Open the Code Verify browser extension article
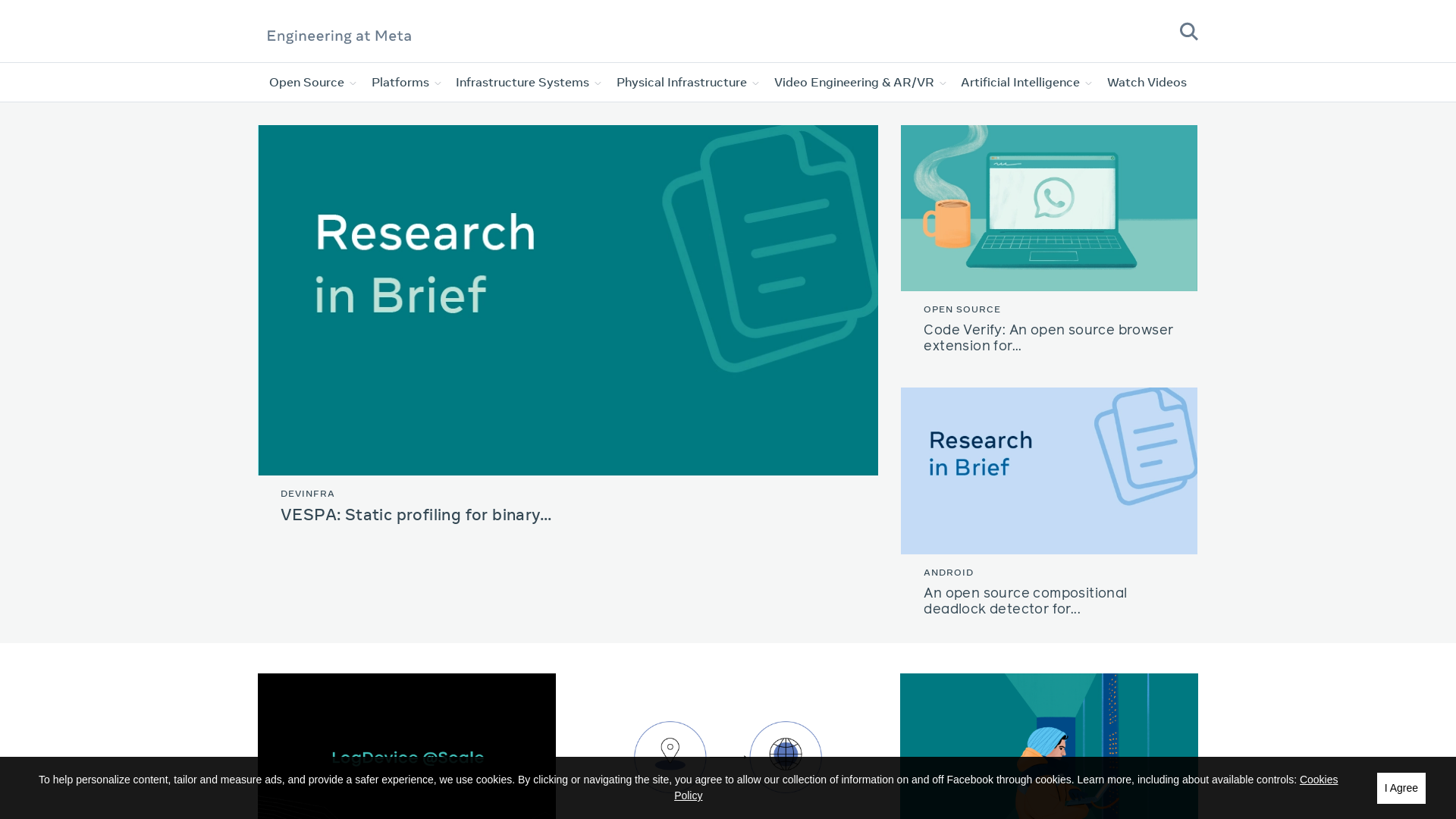Viewport: 1456px width, 819px height. (1048, 337)
